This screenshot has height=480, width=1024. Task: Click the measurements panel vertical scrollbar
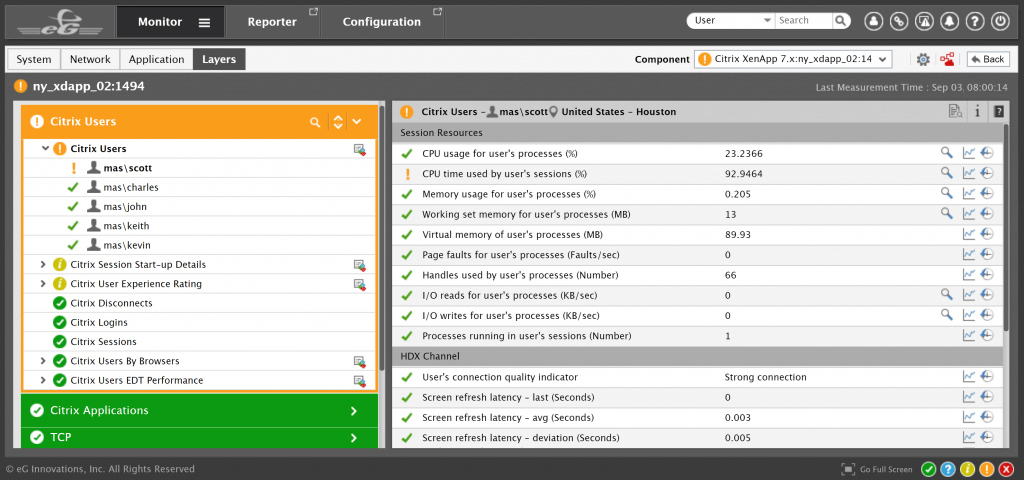tap(1007, 225)
